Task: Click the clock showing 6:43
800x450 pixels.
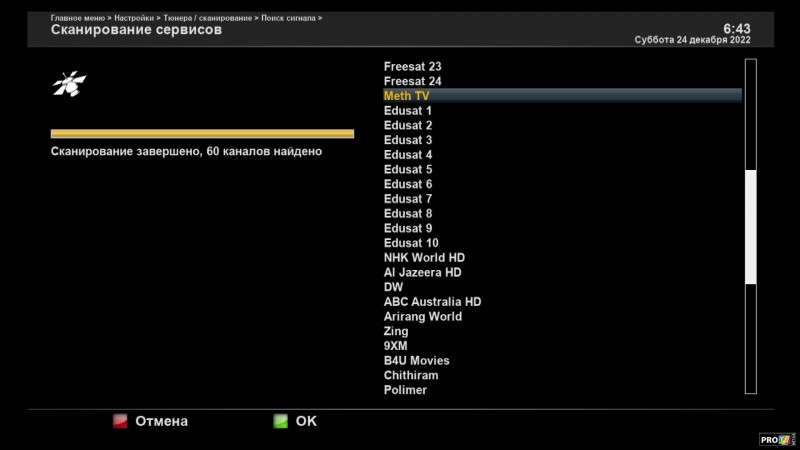Action: tap(736, 29)
